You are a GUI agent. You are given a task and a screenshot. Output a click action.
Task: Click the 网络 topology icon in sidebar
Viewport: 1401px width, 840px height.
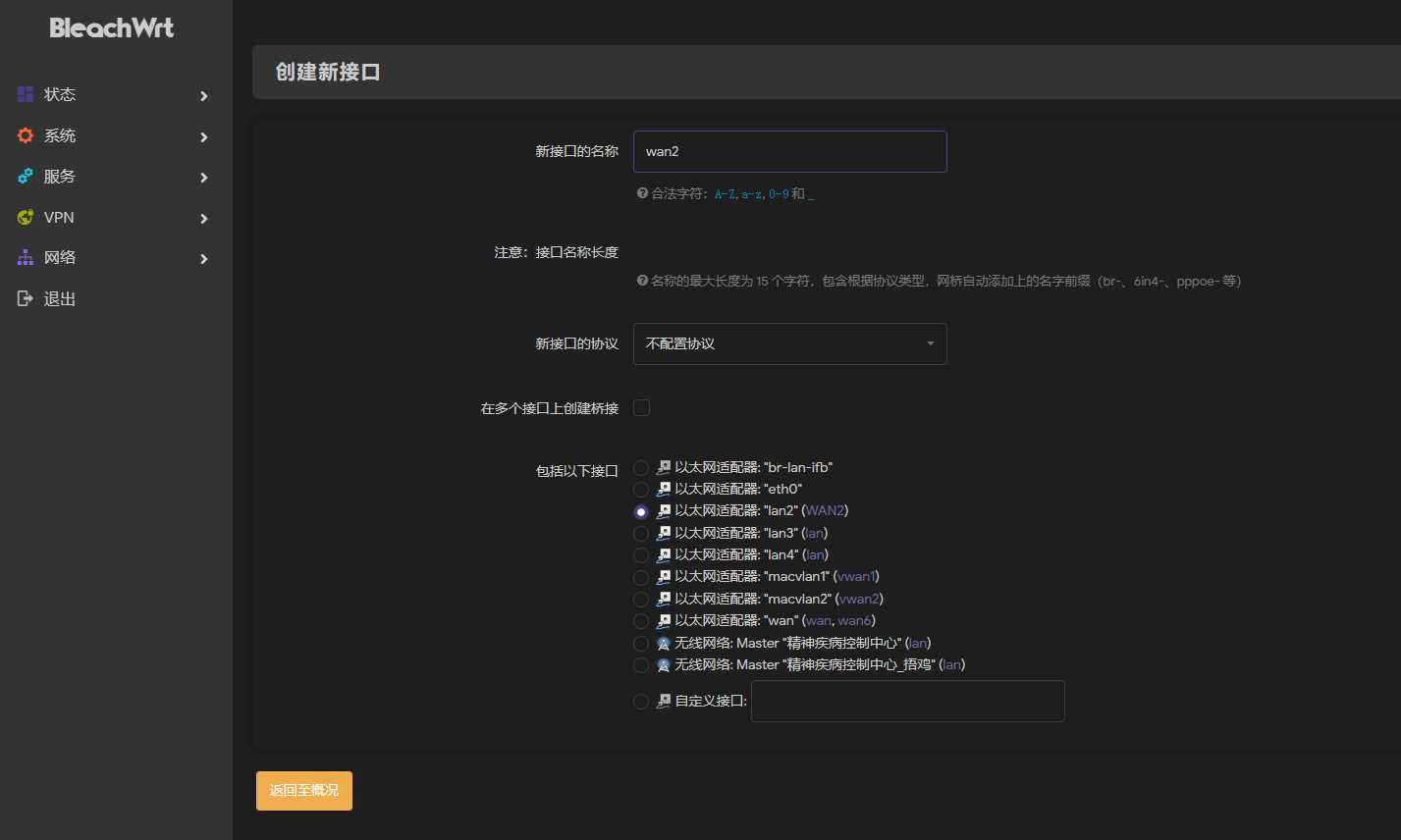[x=26, y=257]
